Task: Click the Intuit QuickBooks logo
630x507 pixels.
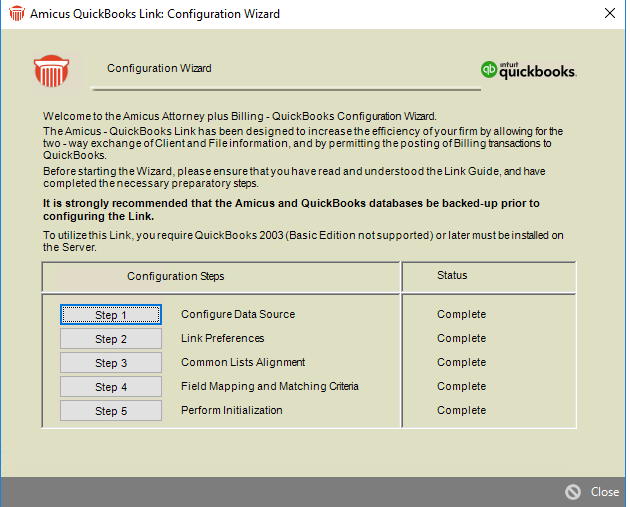Action: coord(529,70)
